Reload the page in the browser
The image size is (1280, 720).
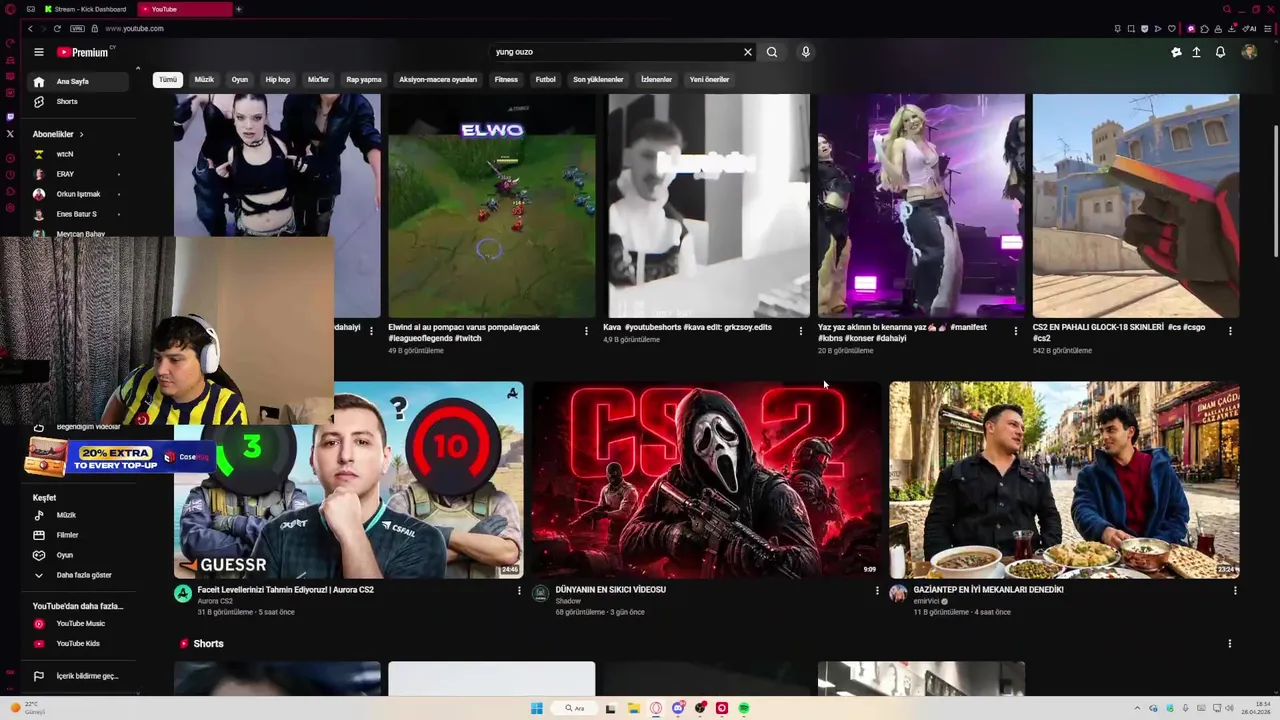tap(57, 29)
